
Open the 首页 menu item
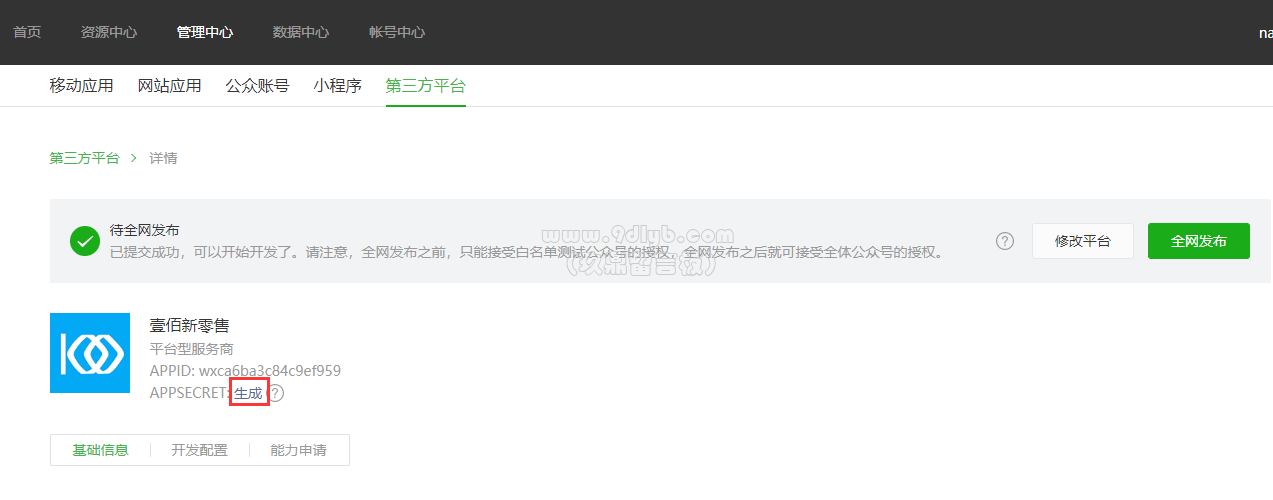(27, 32)
